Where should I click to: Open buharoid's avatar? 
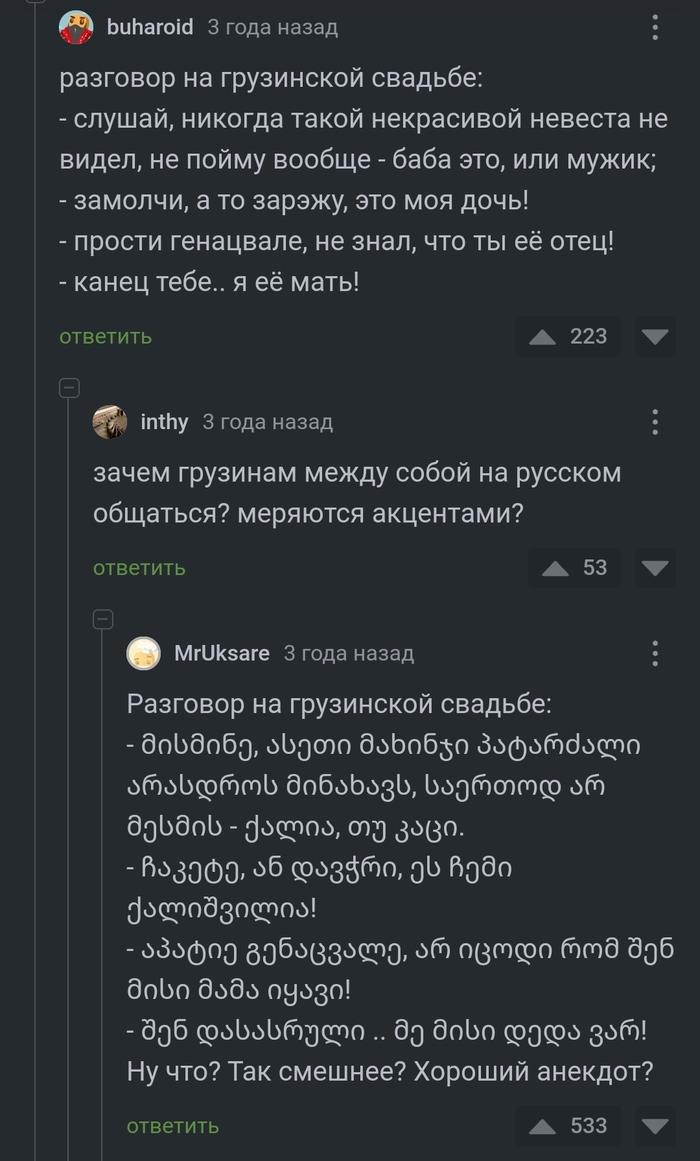click(x=76, y=28)
